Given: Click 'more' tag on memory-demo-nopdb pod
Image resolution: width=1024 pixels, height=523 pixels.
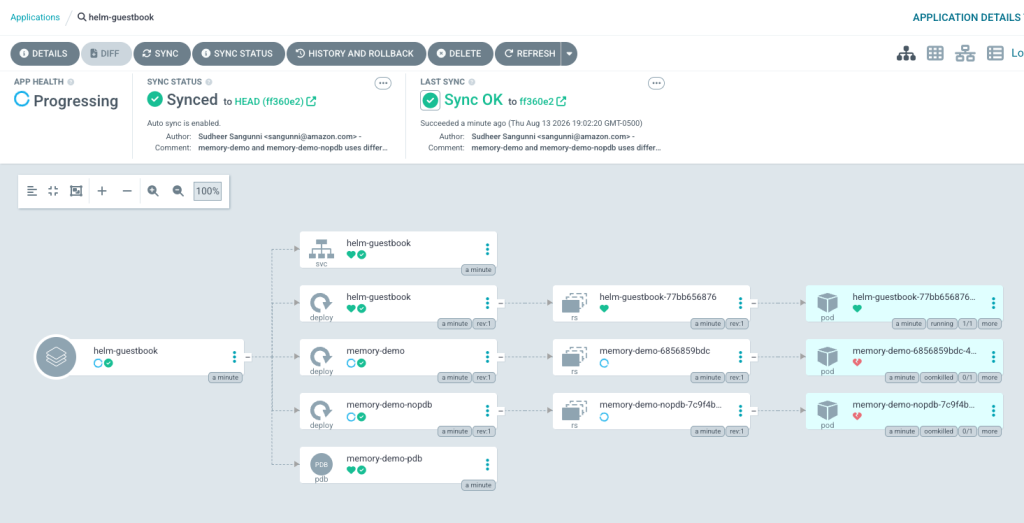Looking at the screenshot, I should point(989,432).
